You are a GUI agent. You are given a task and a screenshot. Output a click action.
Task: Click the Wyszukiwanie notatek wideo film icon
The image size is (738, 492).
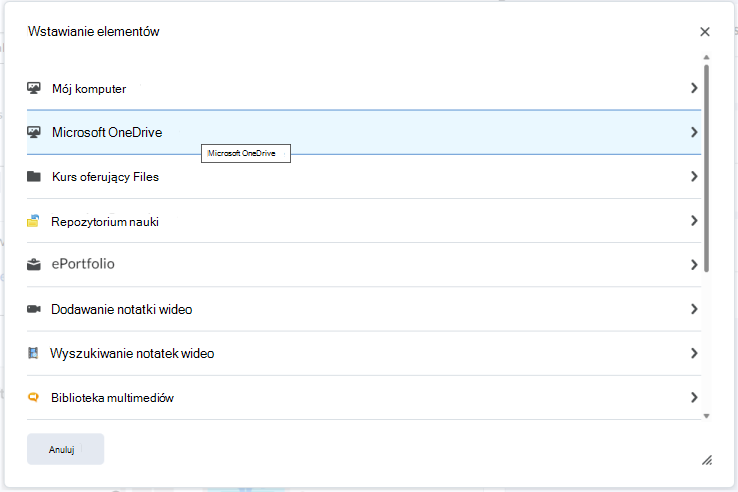(x=33, y=353)
